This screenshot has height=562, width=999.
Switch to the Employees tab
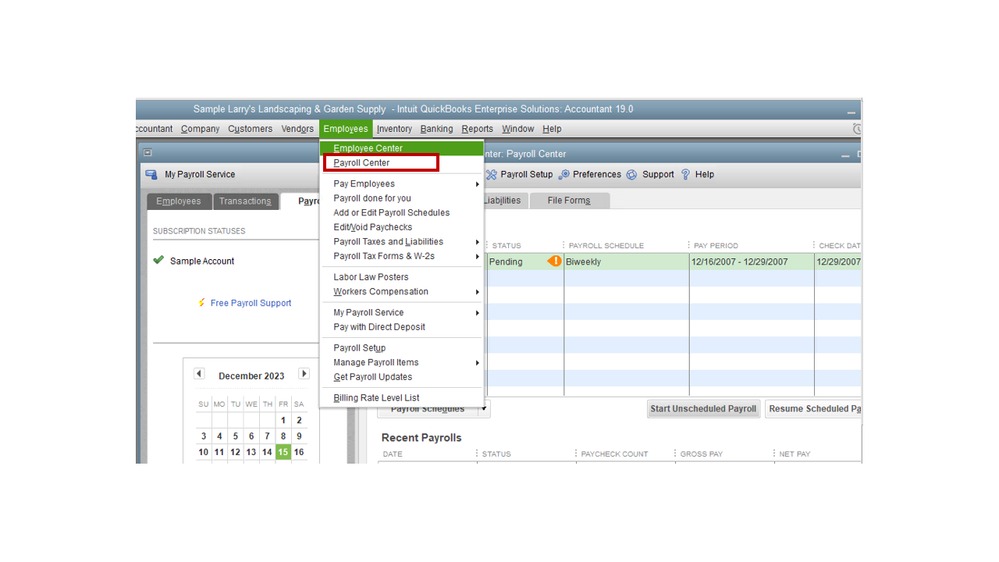coord(179,201)
